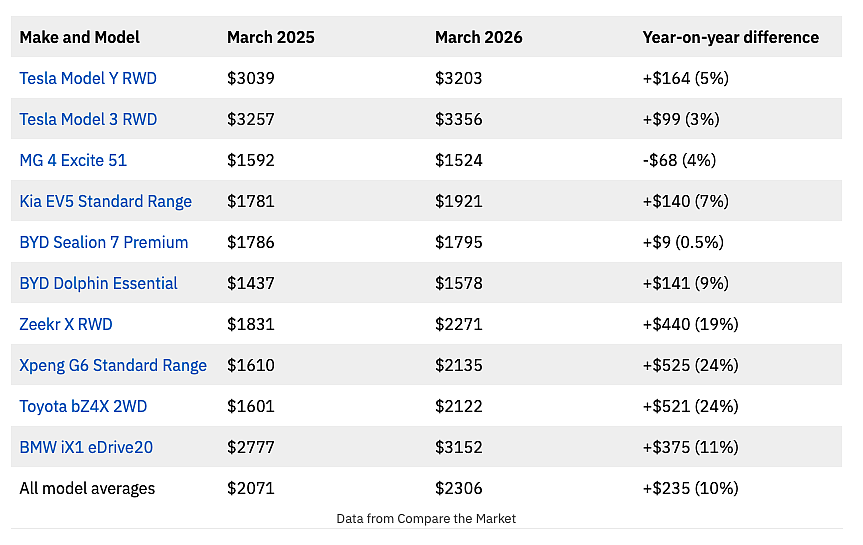Follow the BYD Sealion 7 Premium link

coord(103,242)
